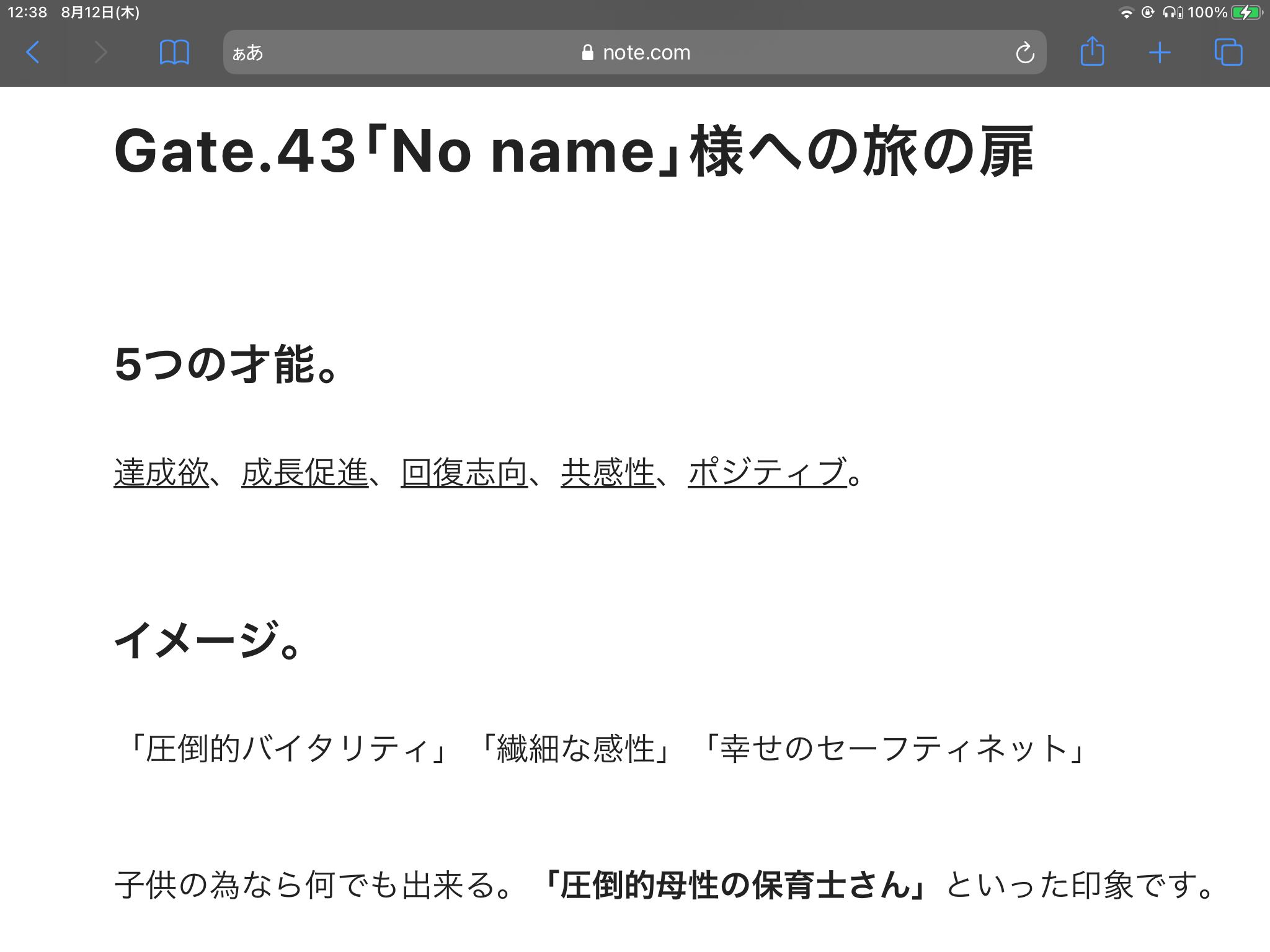Tap the Wi-Fi status icon
This screenshot has width=1270, height=952.
(x=1126, y=13)
